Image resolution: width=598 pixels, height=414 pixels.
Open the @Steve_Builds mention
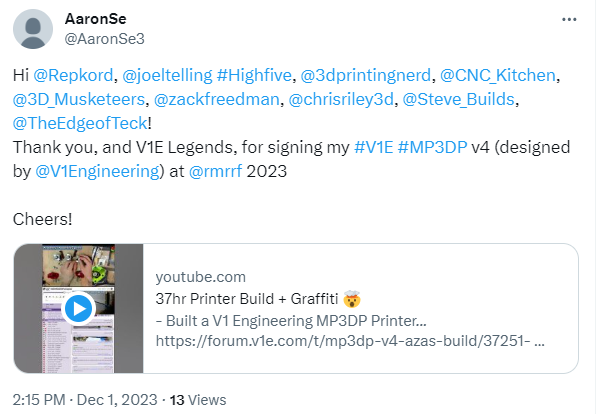pos(459,99)
